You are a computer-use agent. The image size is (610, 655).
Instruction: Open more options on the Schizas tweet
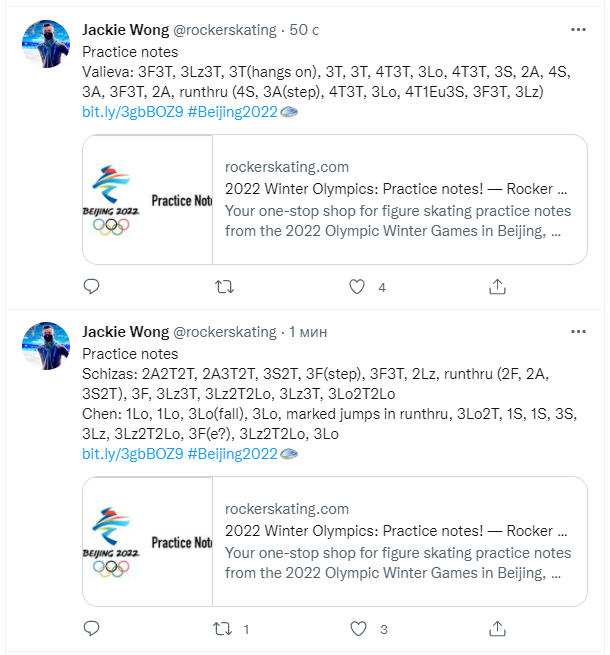click(578, 332)
